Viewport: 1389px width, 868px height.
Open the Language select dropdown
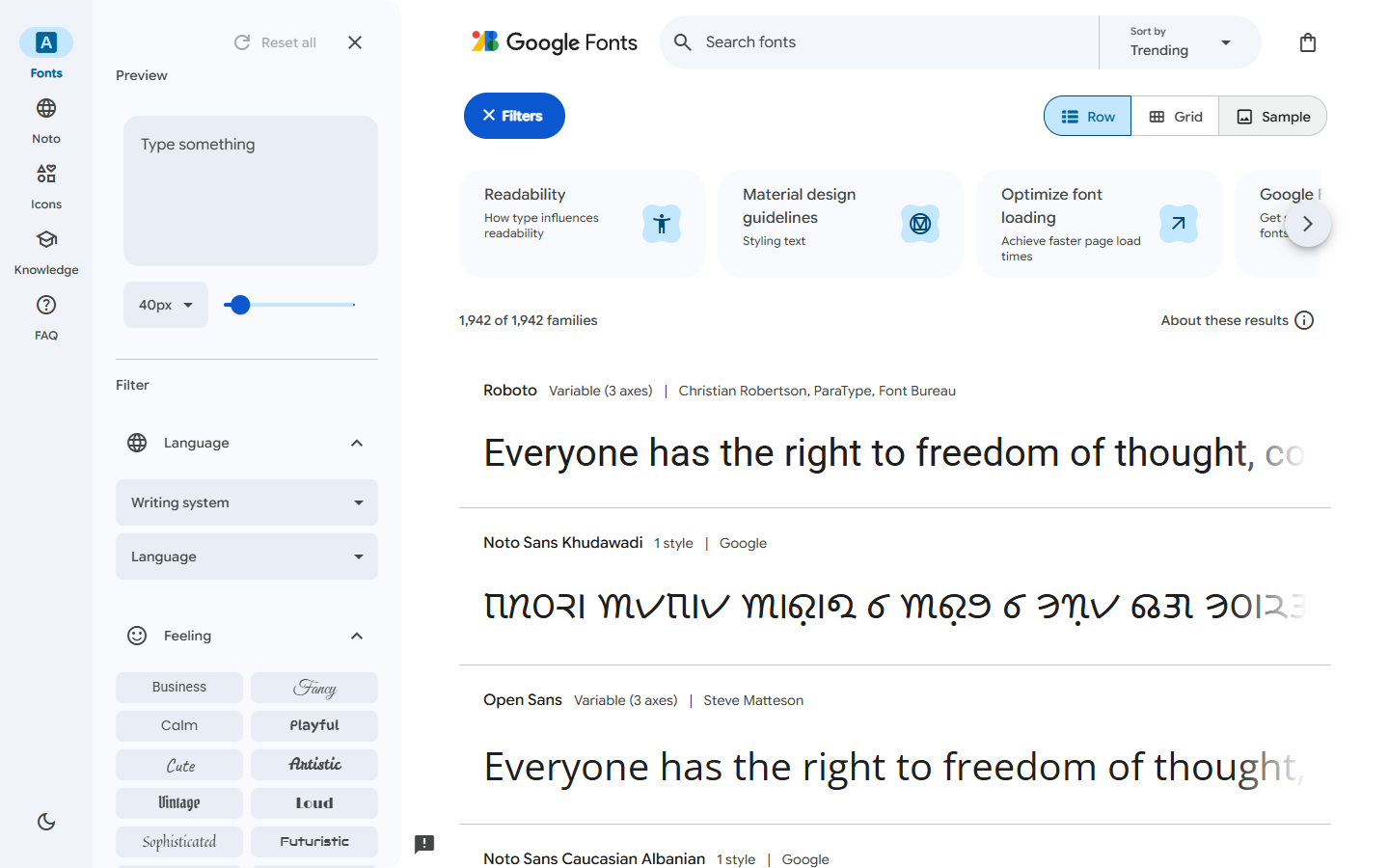[x=247, y=556]
